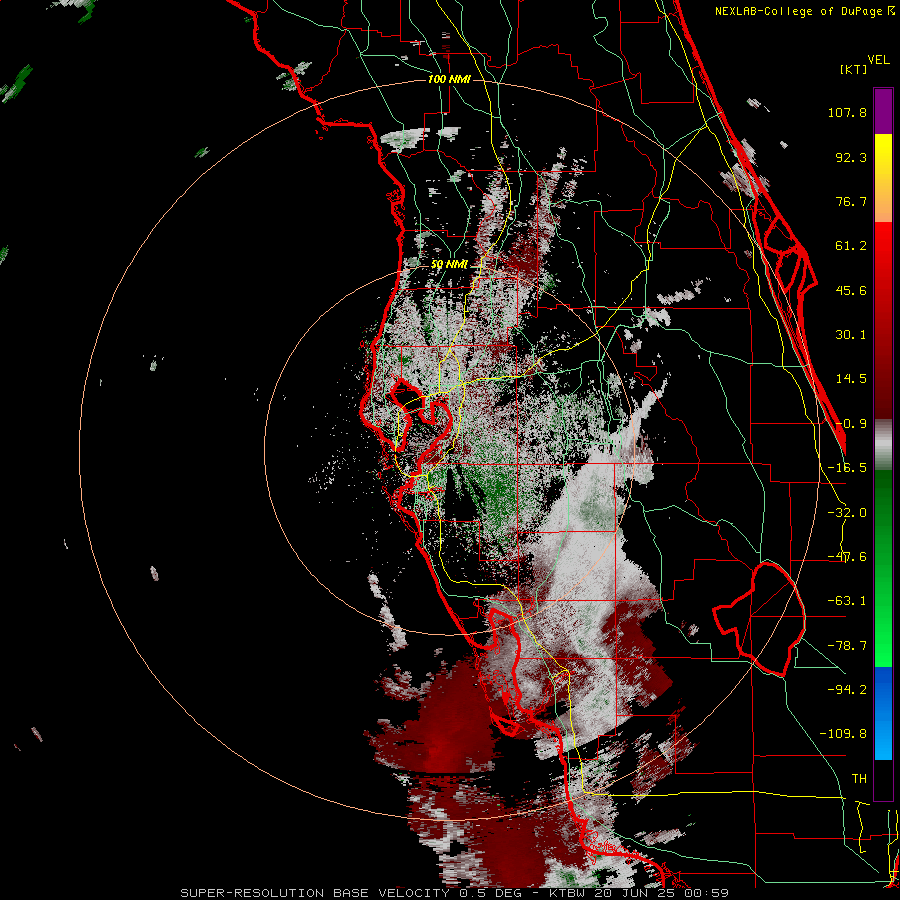
Task: Click the -109.8 velocity scale value
Action: pos(843,734)
